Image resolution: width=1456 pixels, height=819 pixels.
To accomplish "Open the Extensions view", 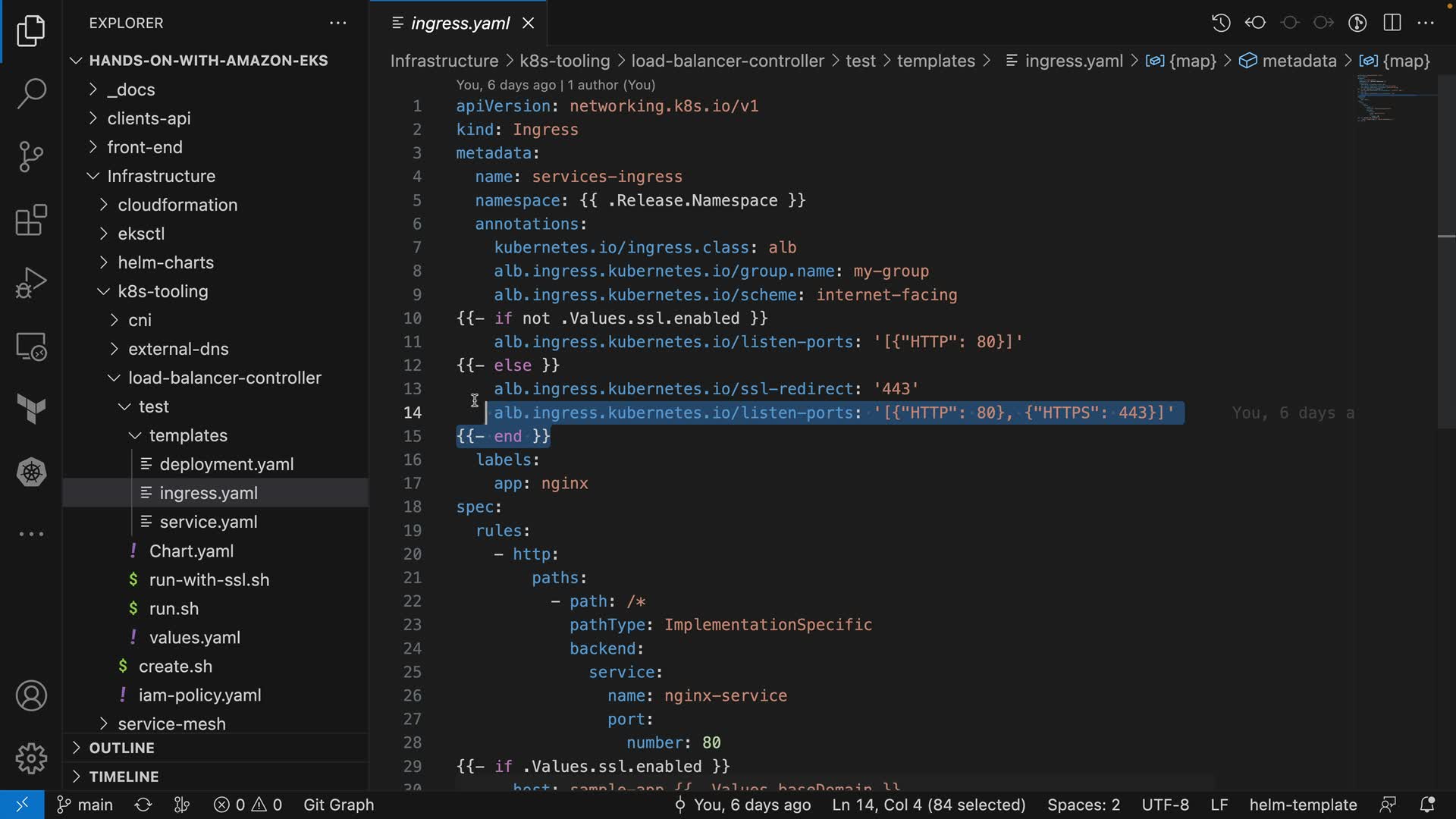I will (31, 221).
